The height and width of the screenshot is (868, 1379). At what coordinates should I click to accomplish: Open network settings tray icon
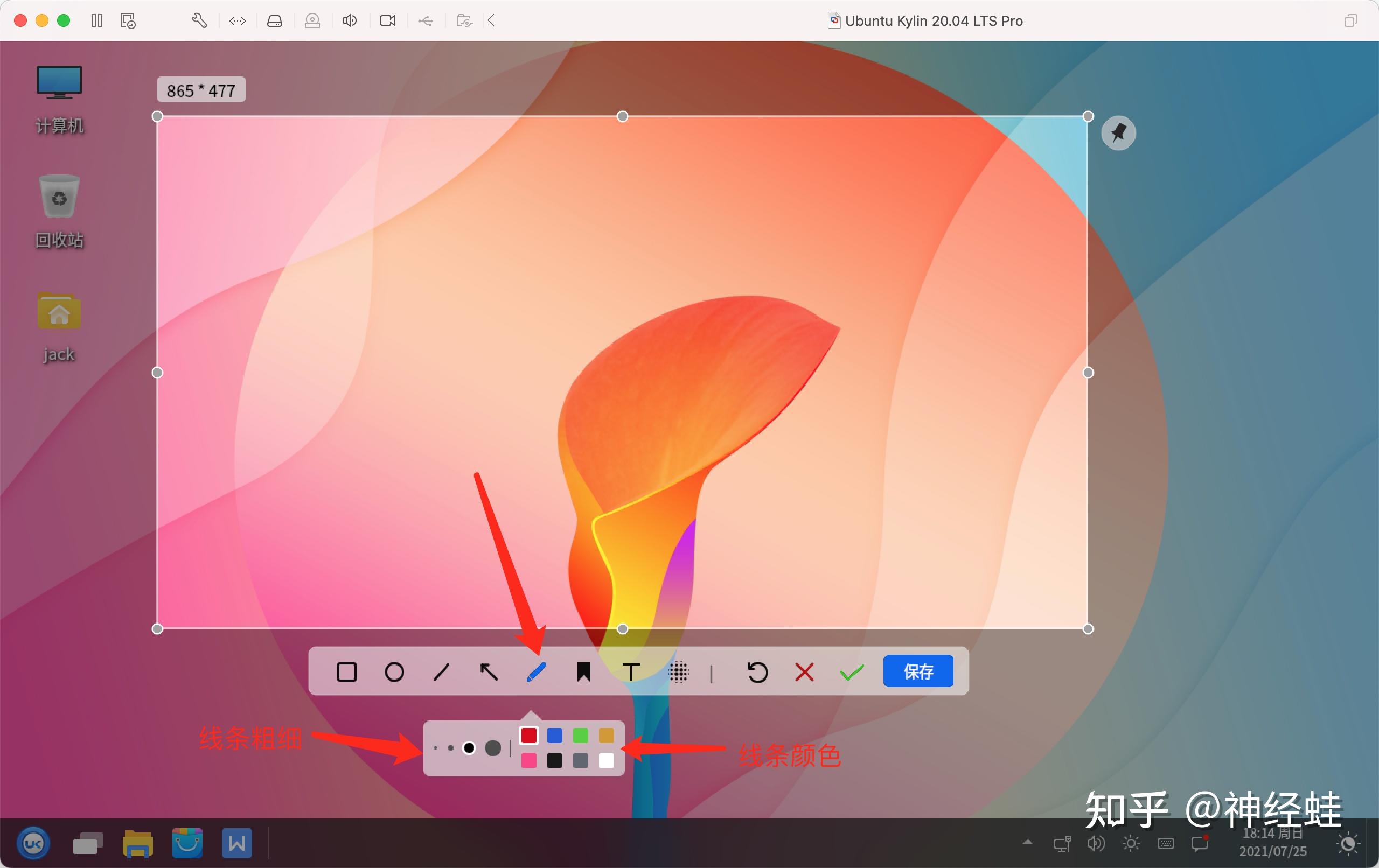point(1062,843)
